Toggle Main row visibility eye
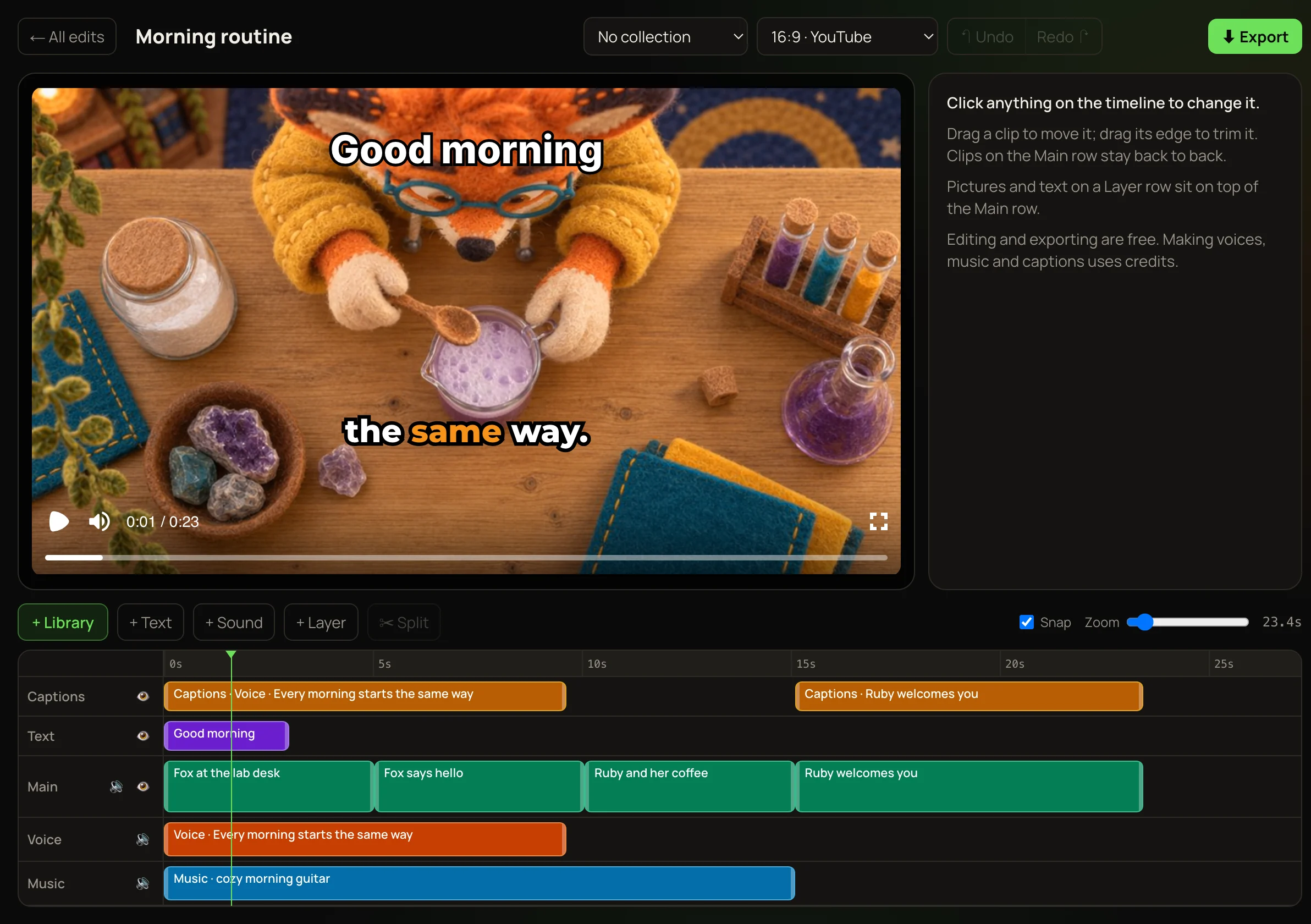The image size is (1311, 924). (x=143, y=787)
